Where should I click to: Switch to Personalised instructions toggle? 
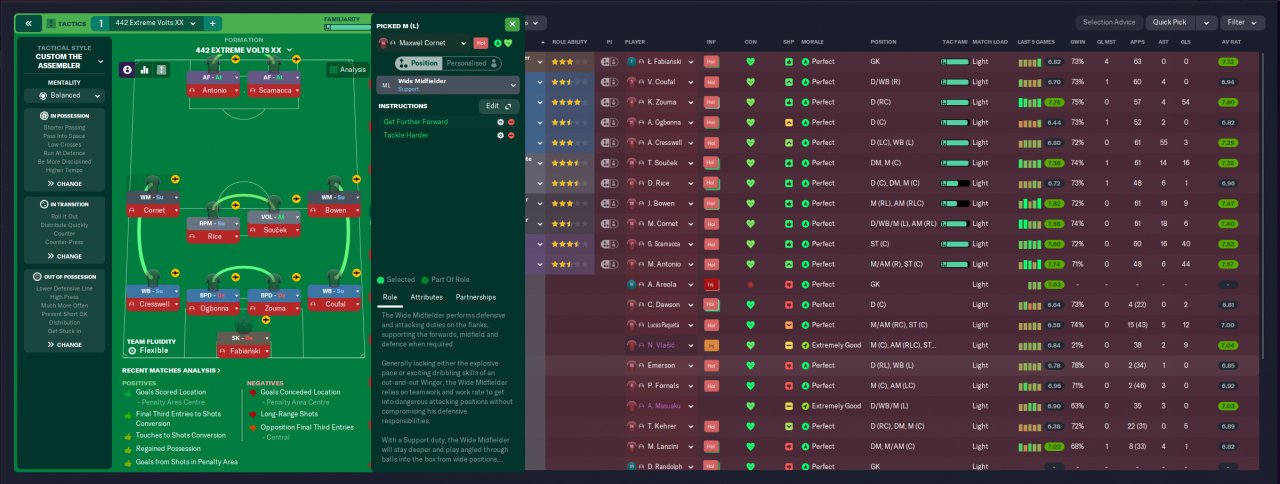coord(467,63)
